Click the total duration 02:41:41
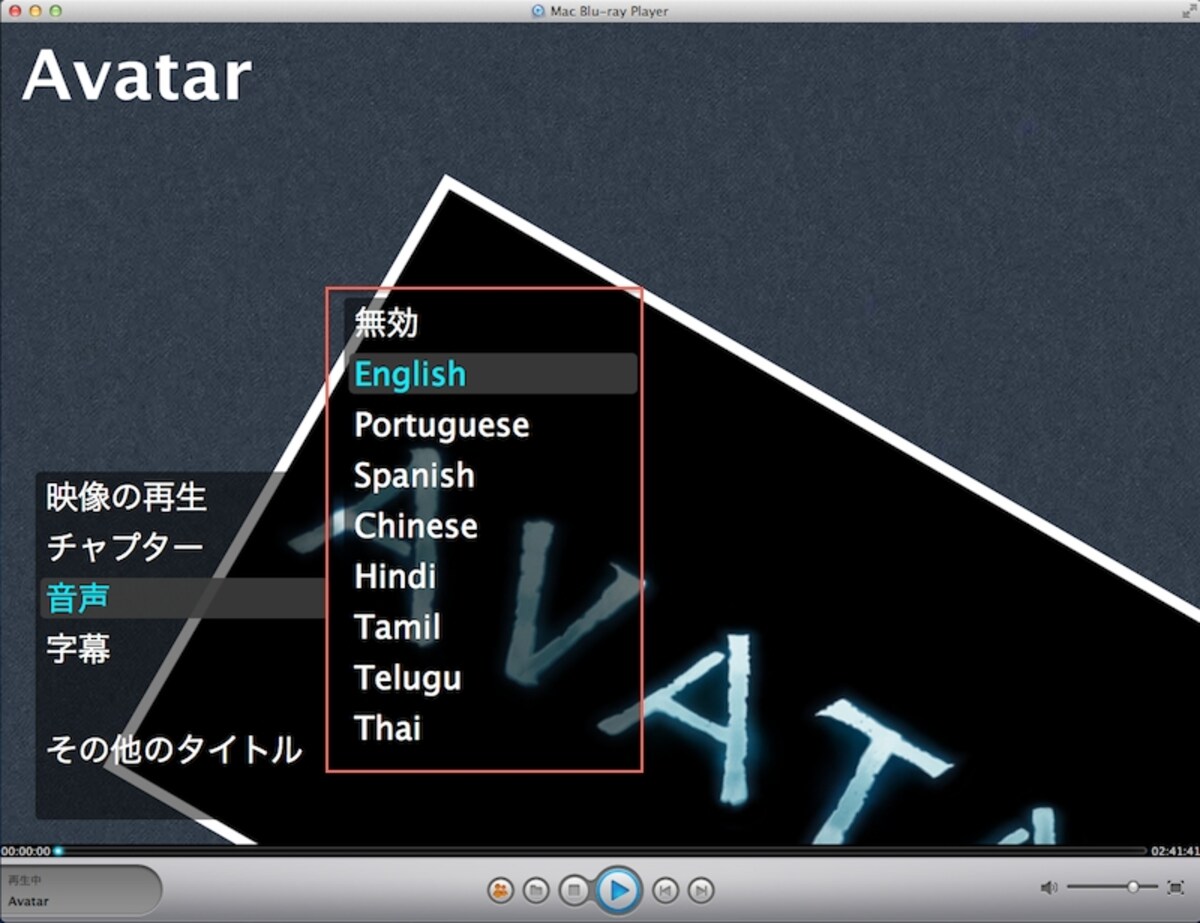 tap(1174, 851)
